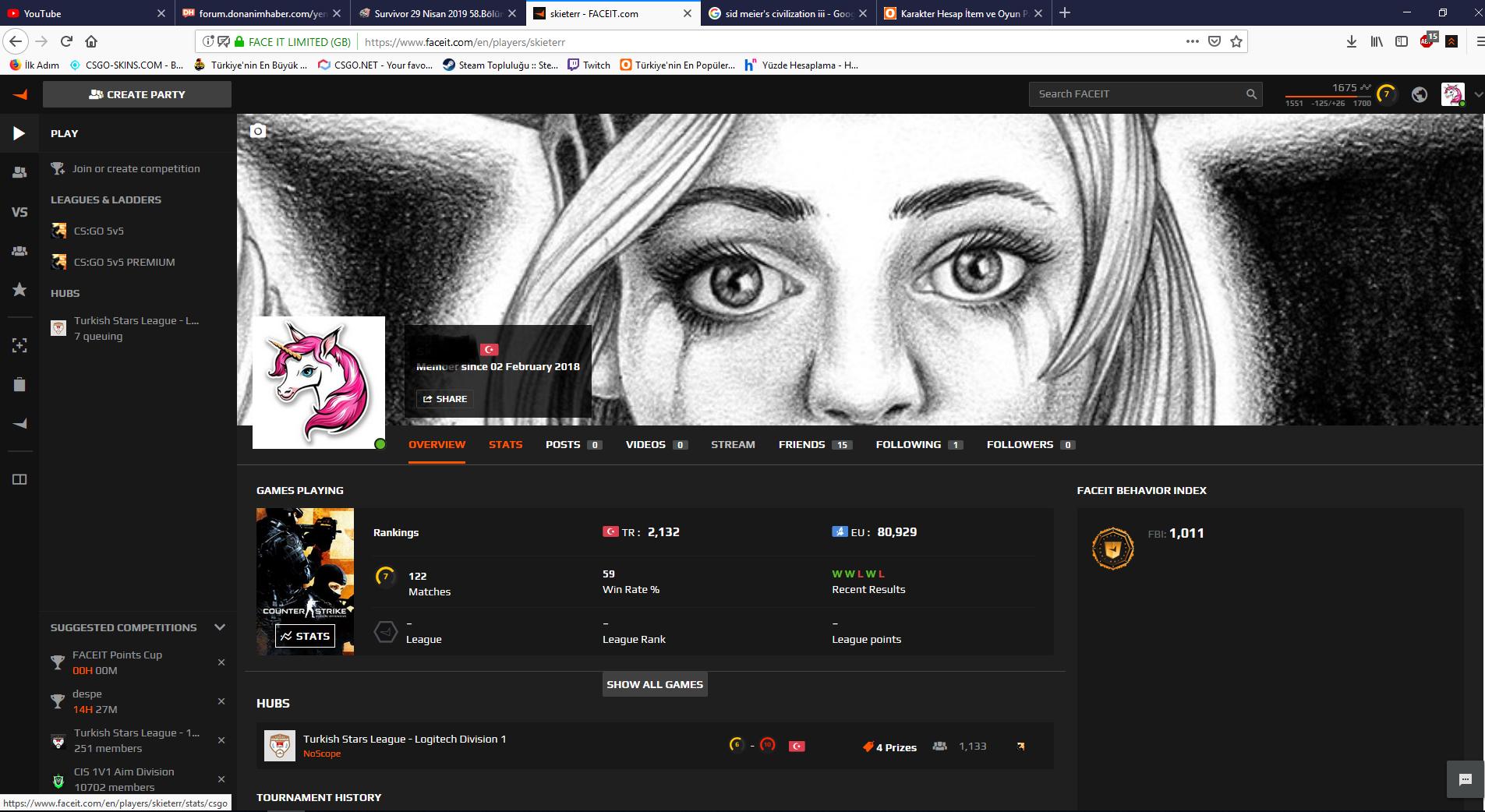The height and width of the screenshot is (812, 1485).
Task: Switch to the Stats profile tab
Action: [x=505, y=444]
